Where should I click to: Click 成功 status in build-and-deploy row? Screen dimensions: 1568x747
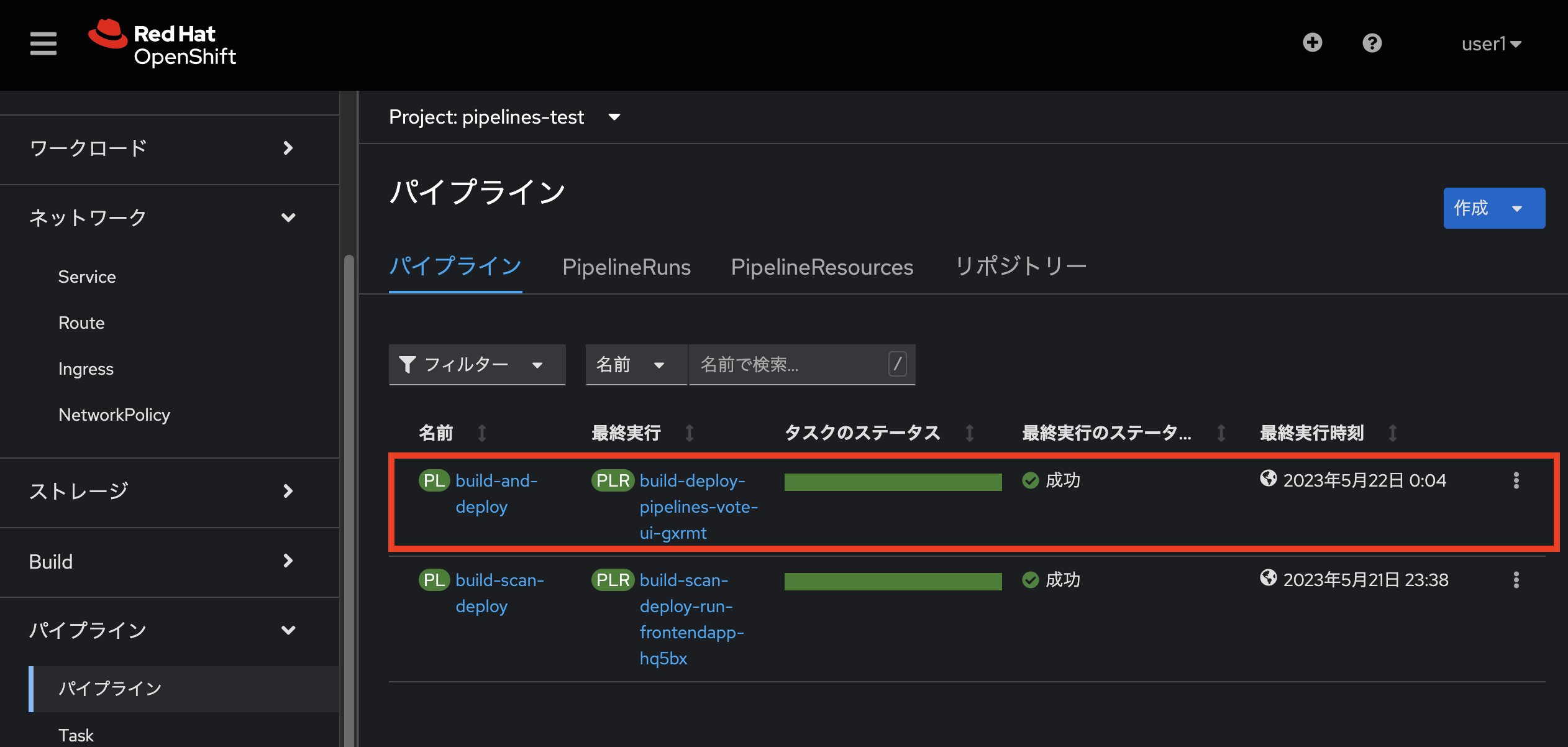(1062, 480)
